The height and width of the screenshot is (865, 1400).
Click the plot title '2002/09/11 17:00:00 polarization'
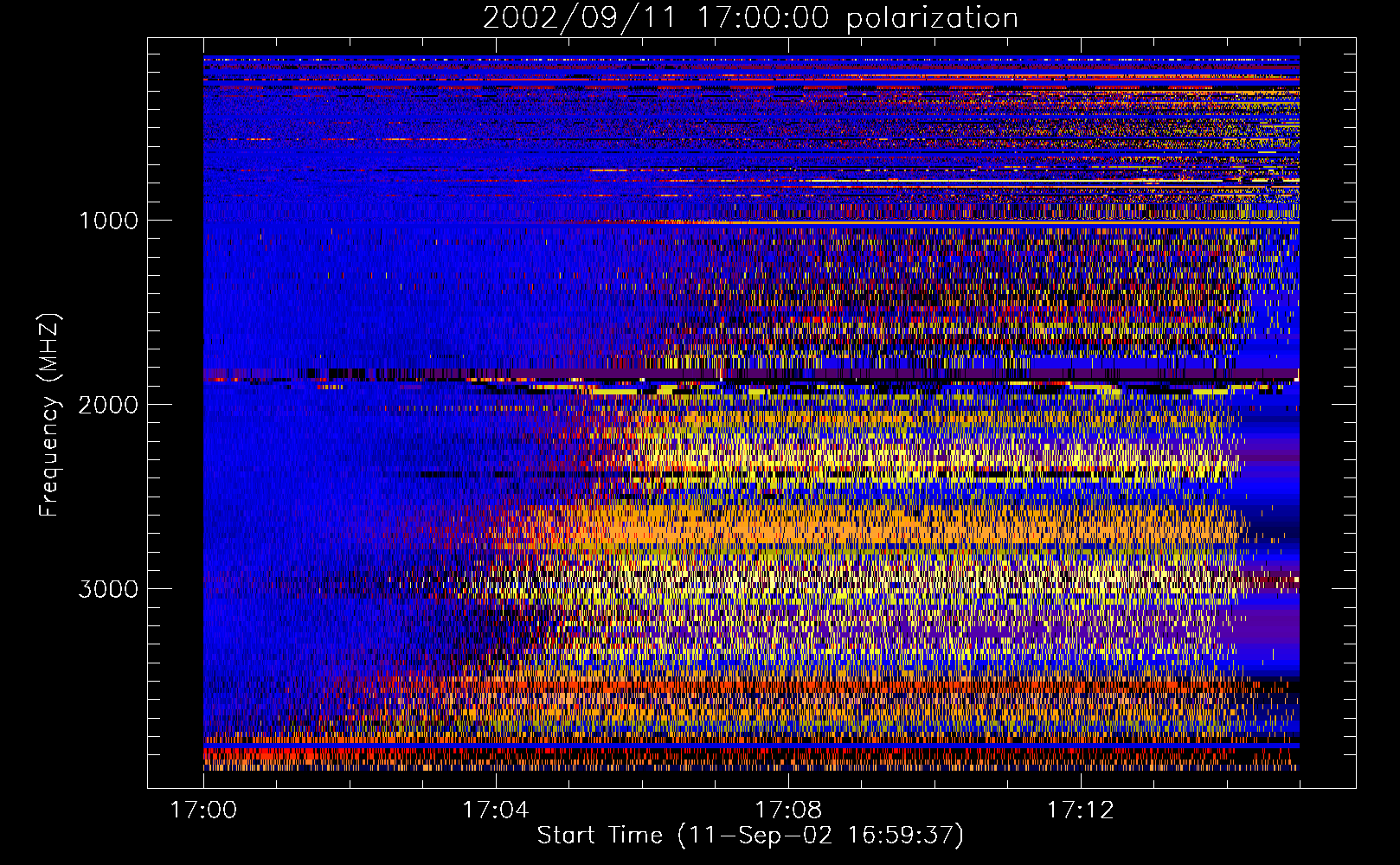click(x=750, y=18)
